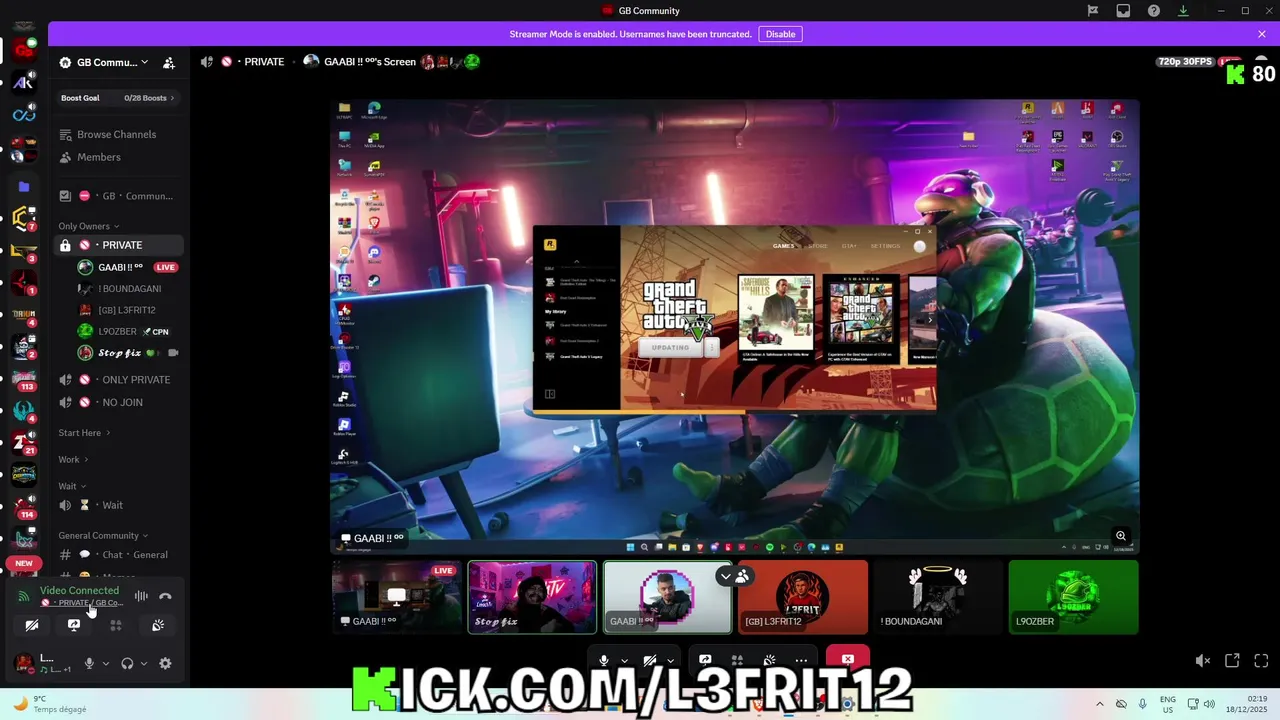Click the green connection signal icon
Viewport: 1280px width, 720px height.
24,596
